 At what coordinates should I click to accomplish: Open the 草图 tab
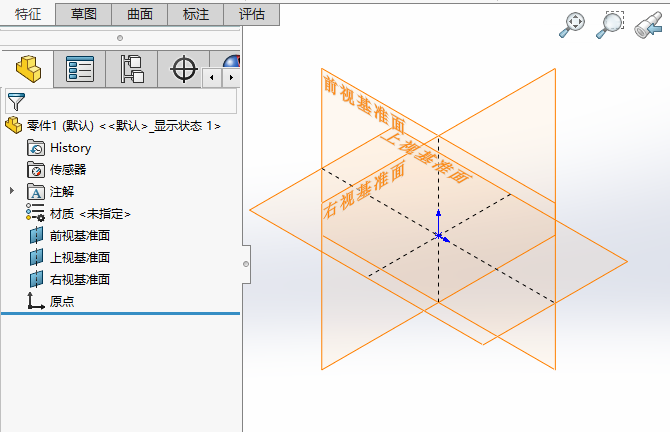click(84, 14)
